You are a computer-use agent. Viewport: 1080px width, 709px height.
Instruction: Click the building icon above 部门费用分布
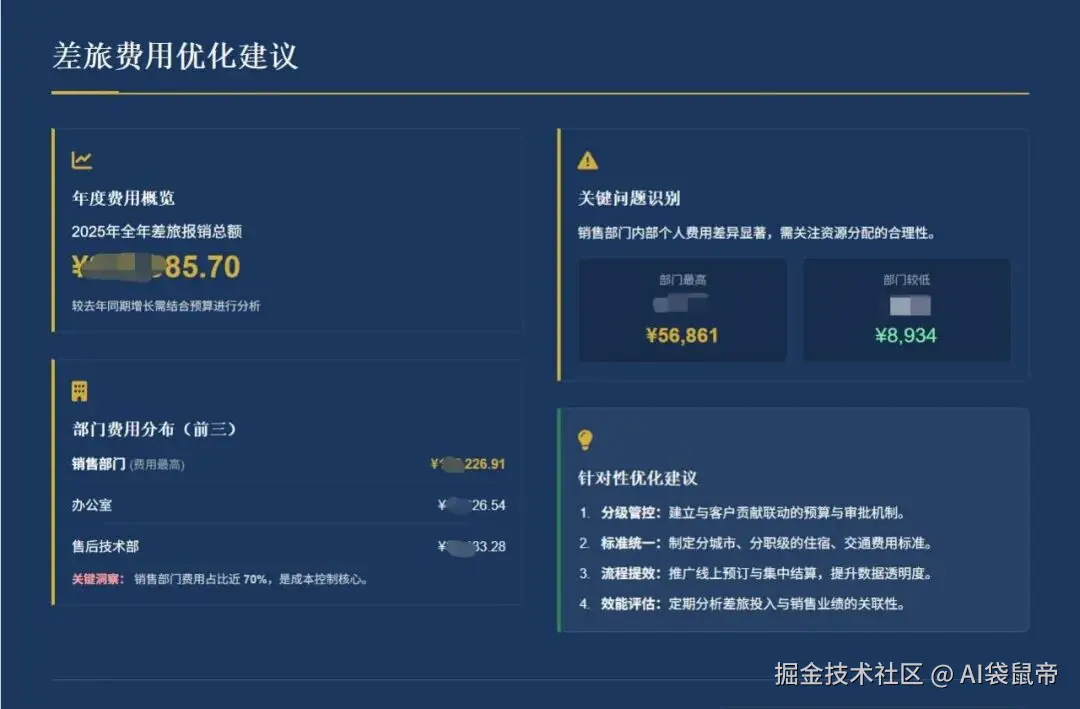pos(78,390)
